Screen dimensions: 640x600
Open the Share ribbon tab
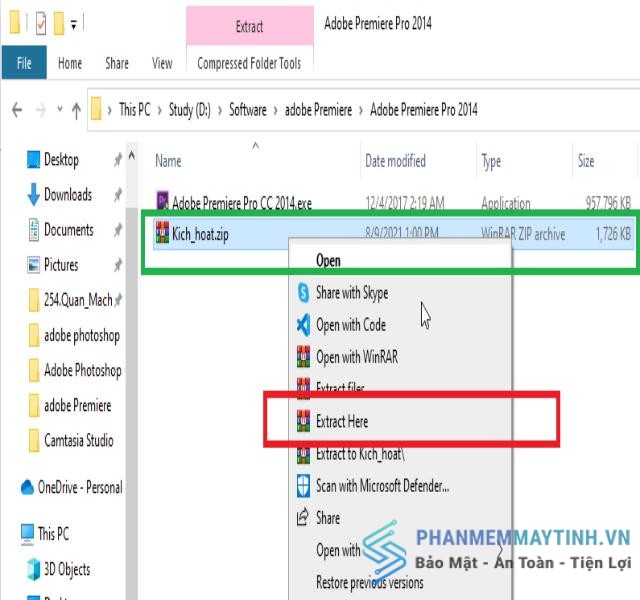pos(117,63)
